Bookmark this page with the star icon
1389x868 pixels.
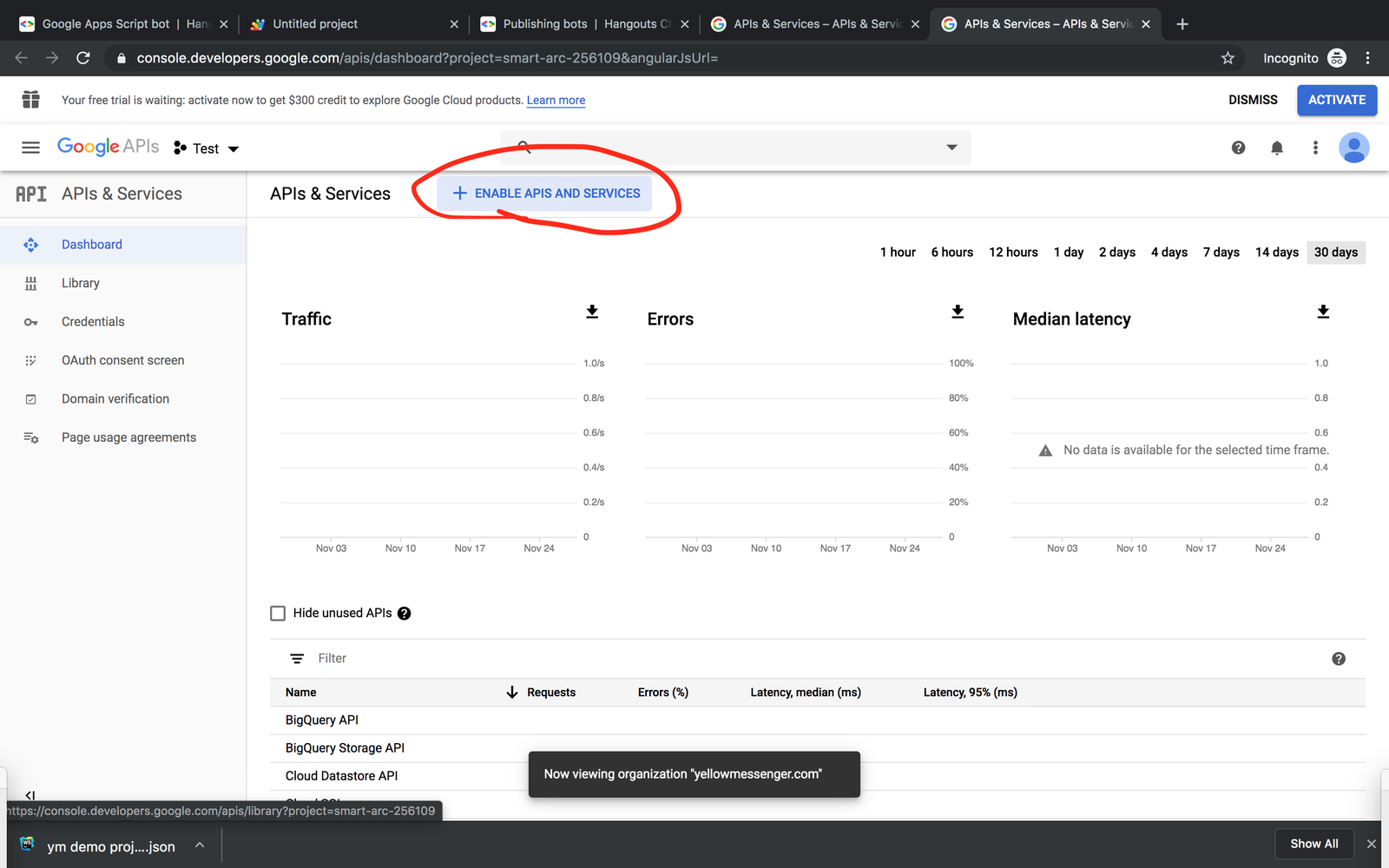pyautogui.click(x=1228, y=58)
